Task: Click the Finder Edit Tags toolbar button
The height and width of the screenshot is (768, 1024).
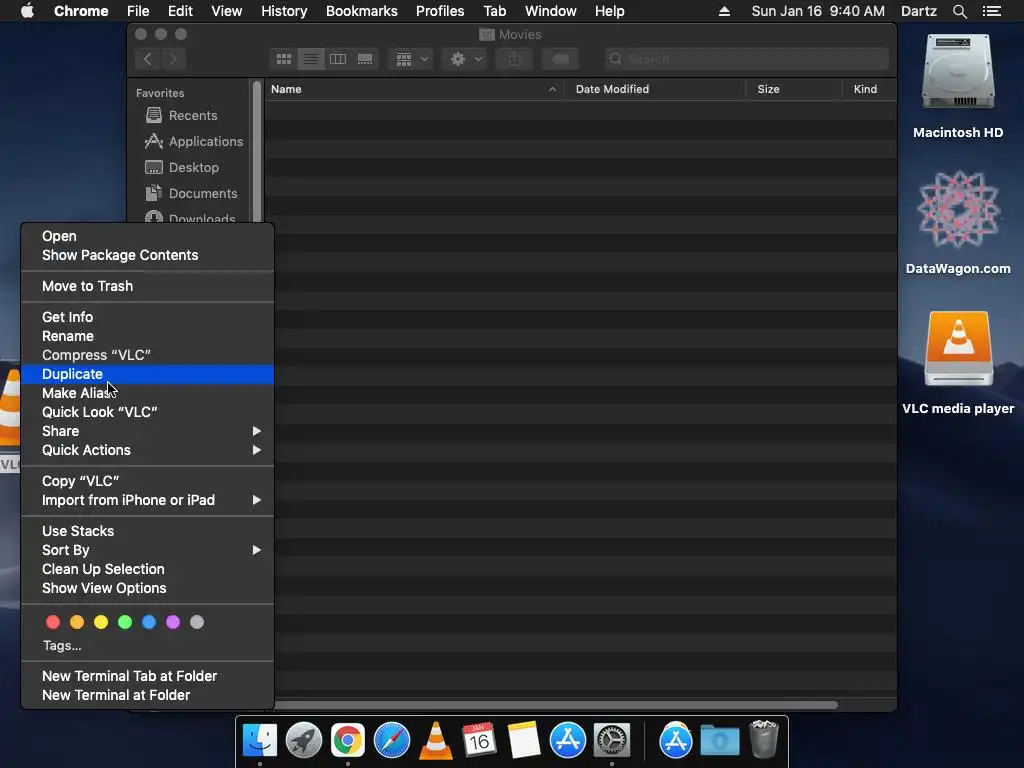Action: 560,59
